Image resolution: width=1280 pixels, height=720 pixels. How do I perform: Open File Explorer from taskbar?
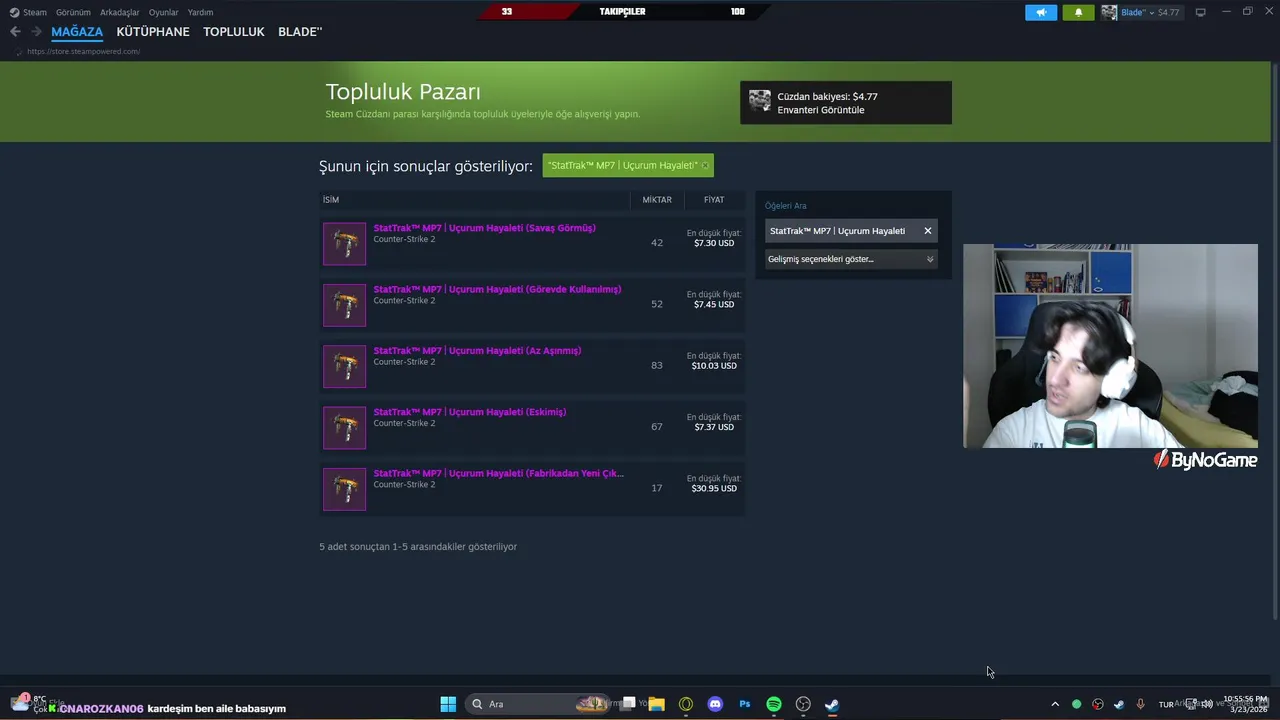pyautogui.click(x=657, y=704)
